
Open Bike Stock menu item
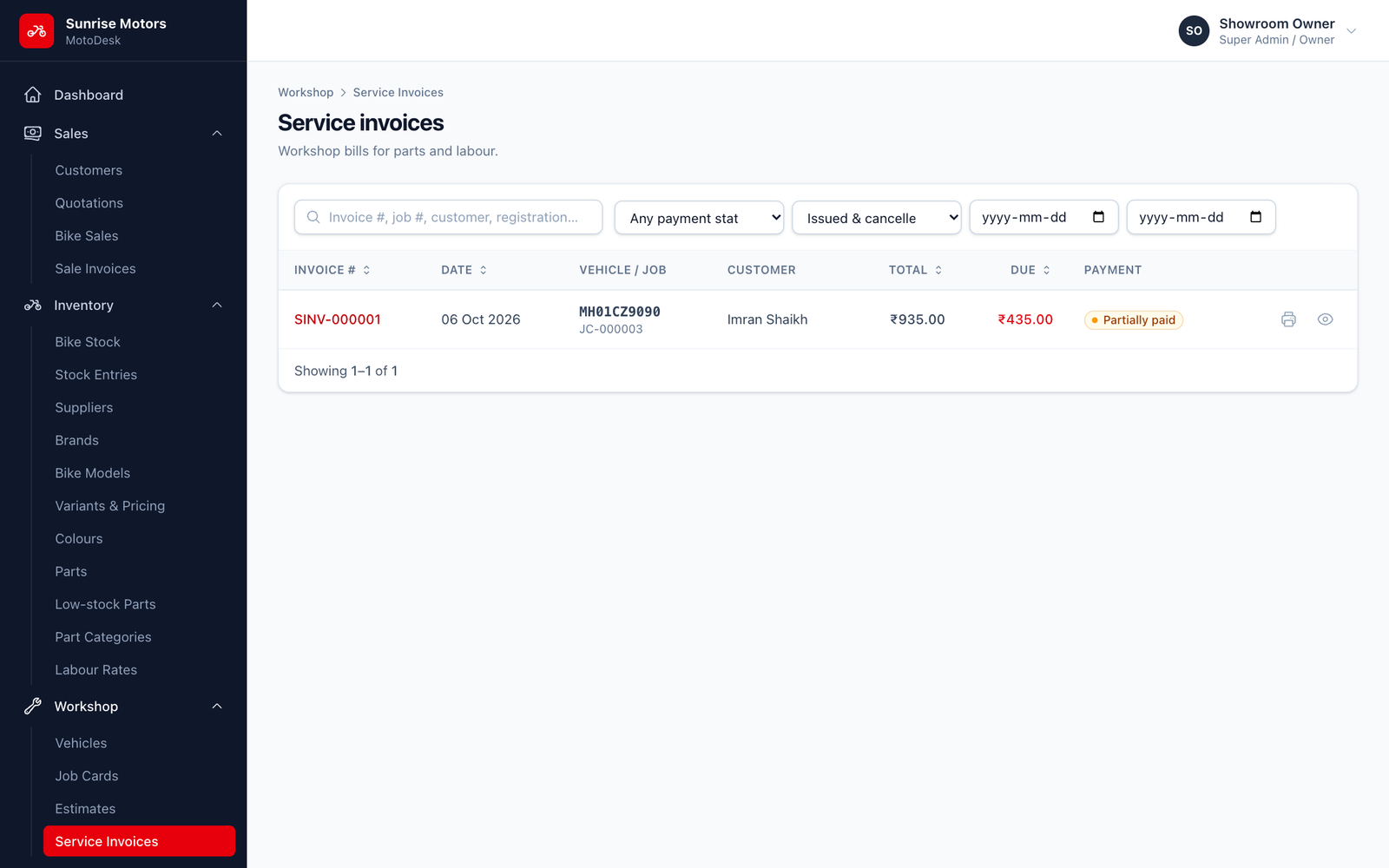(x=88, y=342)
